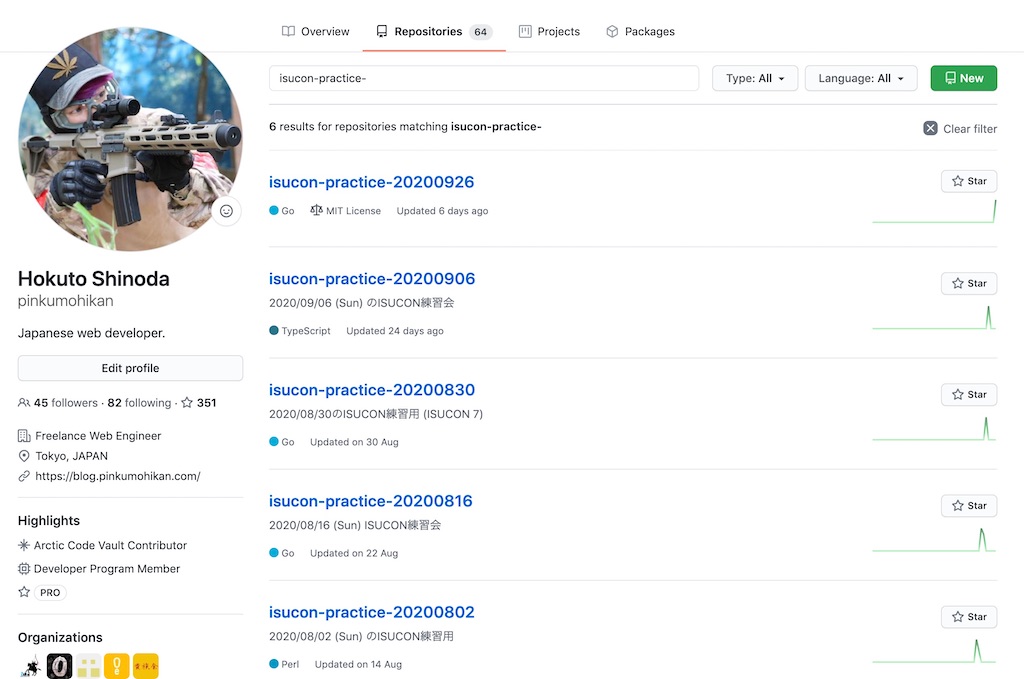Screen dimensions: 1024x679
Task: Open isucon-practice-20200816 repository
Action: (371, 501)
